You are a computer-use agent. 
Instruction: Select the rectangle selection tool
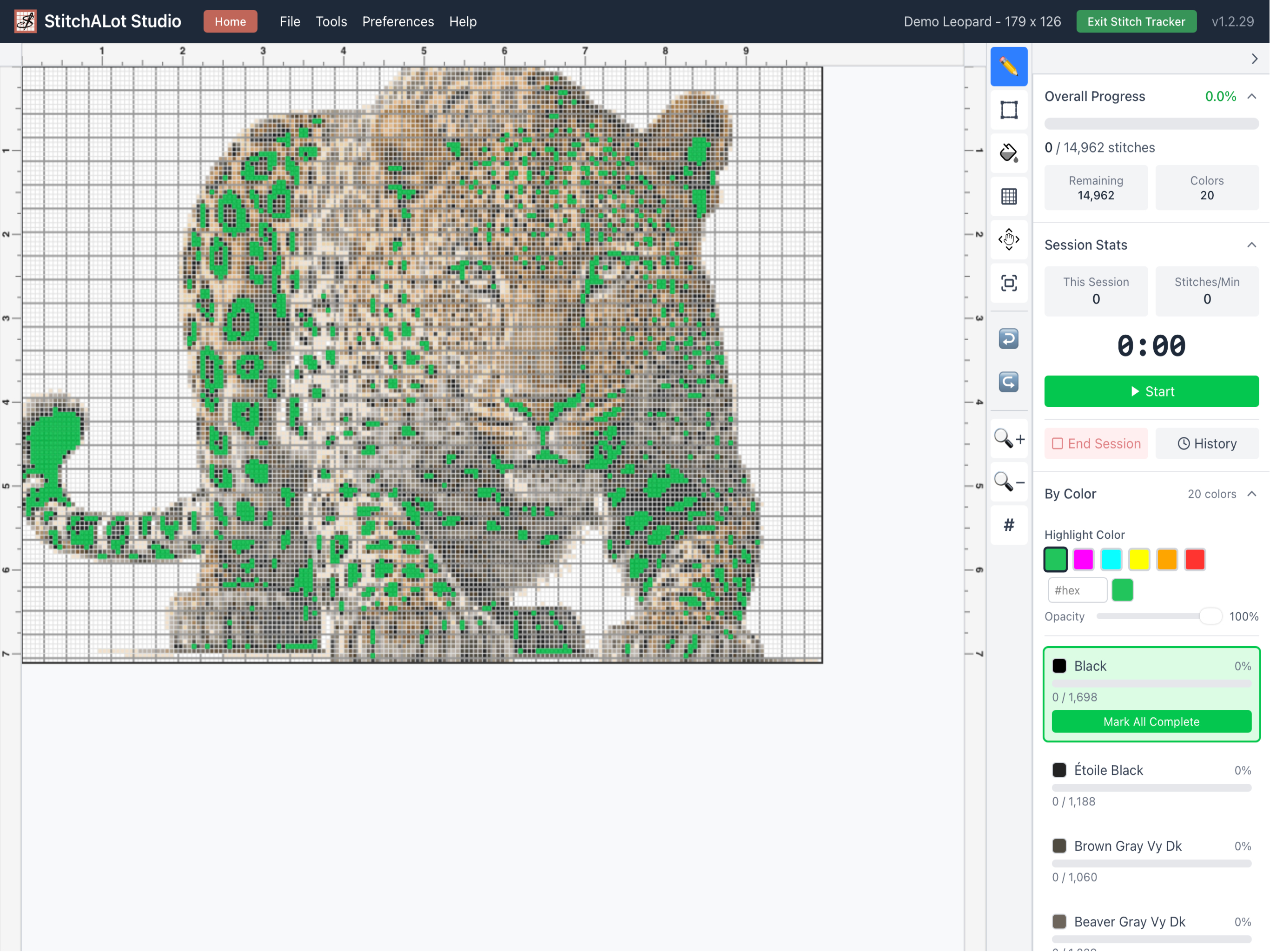click(1009, 110)
